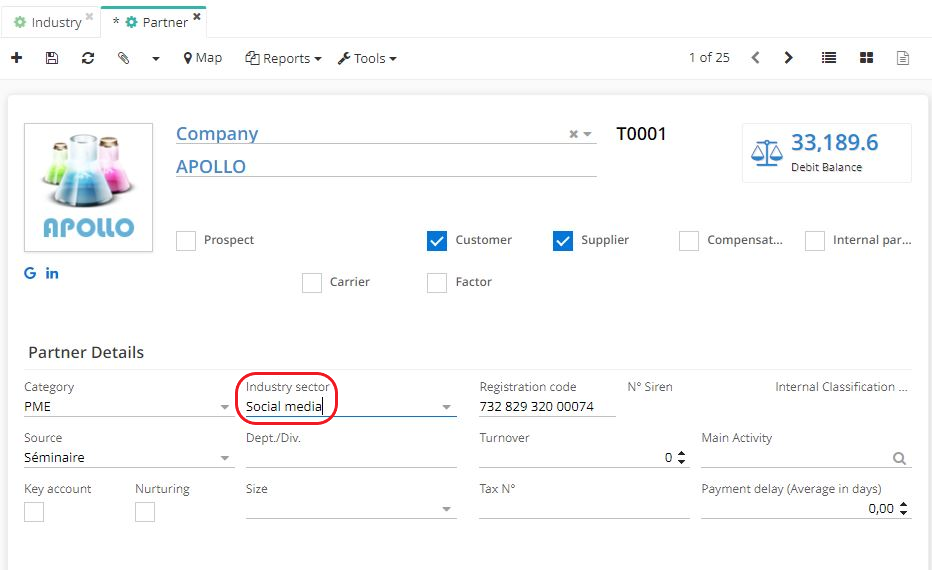Open attachments with the paperclip icon
This screenshot has width=932, height=570.
(124, 58)
